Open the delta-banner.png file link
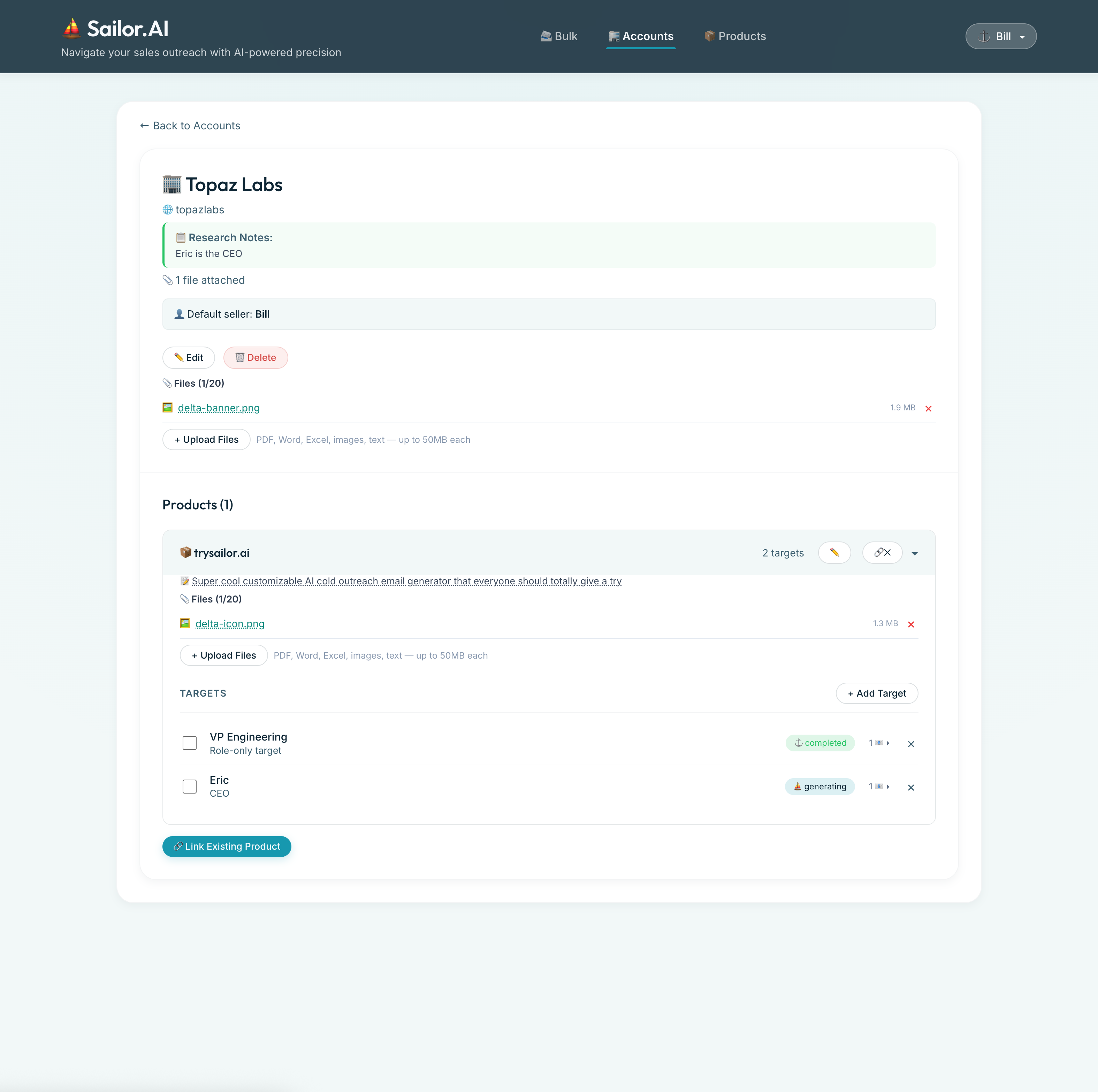Screen dimensions: 1098x1092 point(219,408)
